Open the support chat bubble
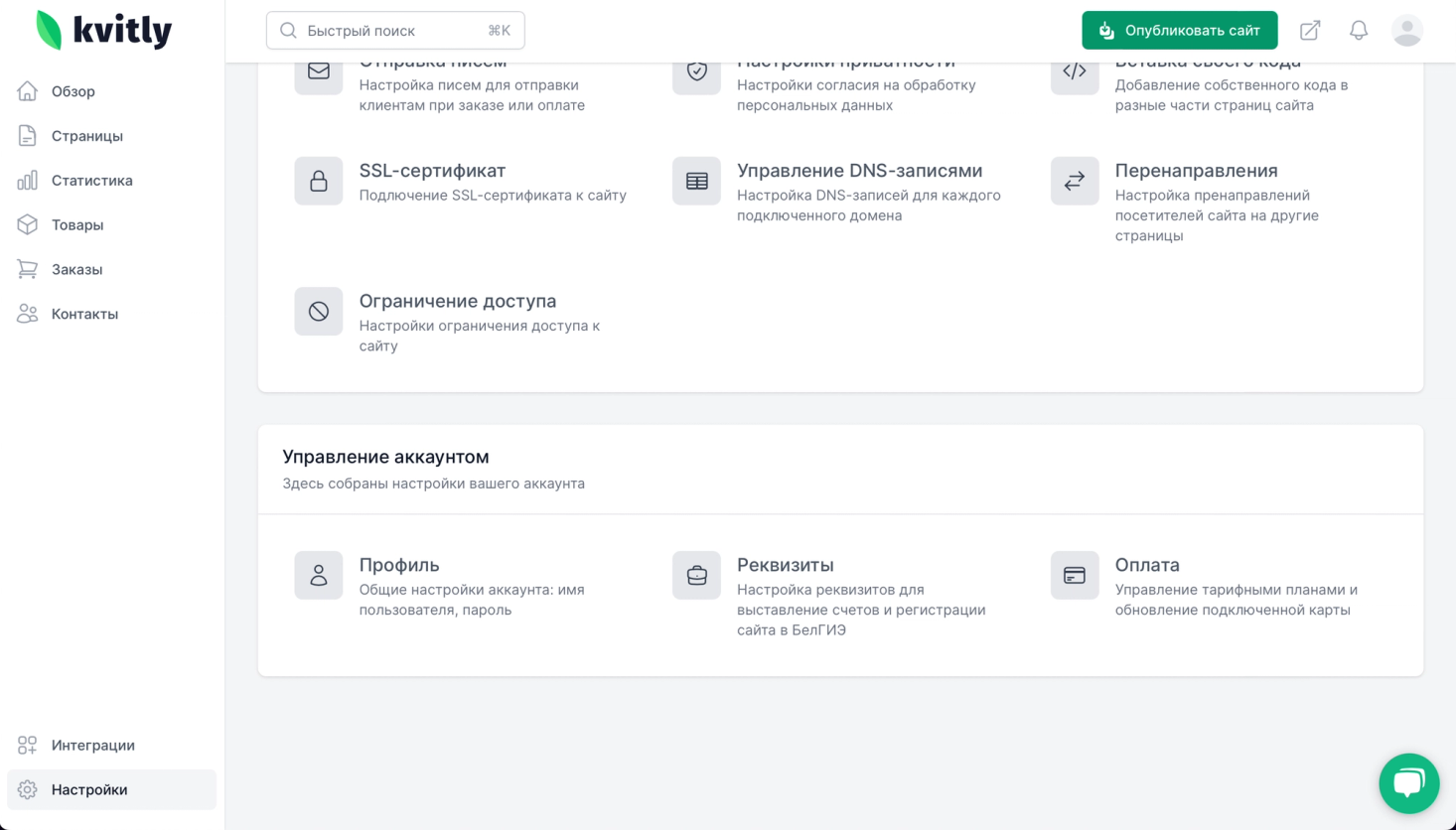Image resolution: width=1456 pixels, height=830 pixels. [1409, 783]
